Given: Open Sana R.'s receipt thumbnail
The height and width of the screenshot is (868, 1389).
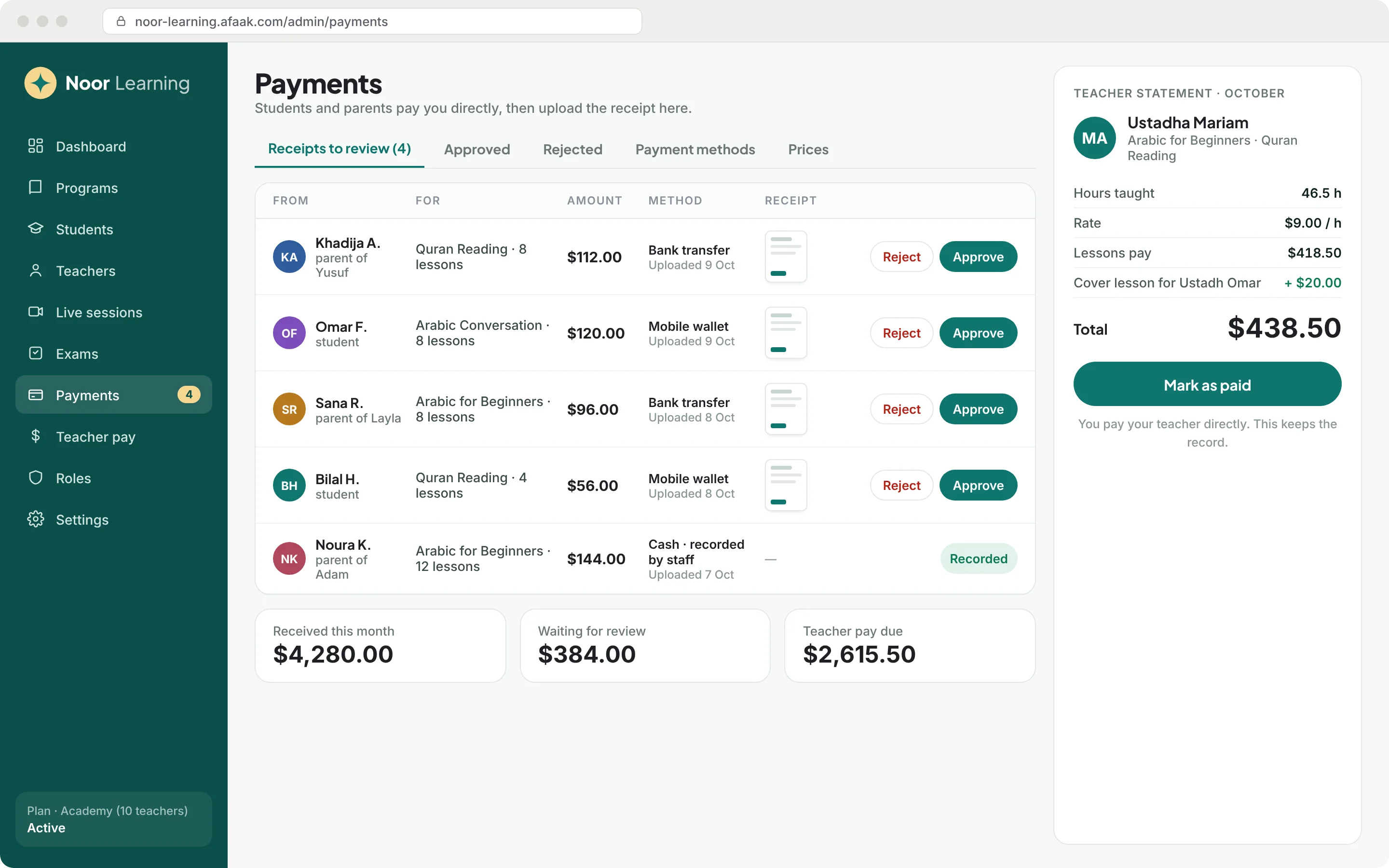Looking at the screenshot, I should [x=786, y=409].
